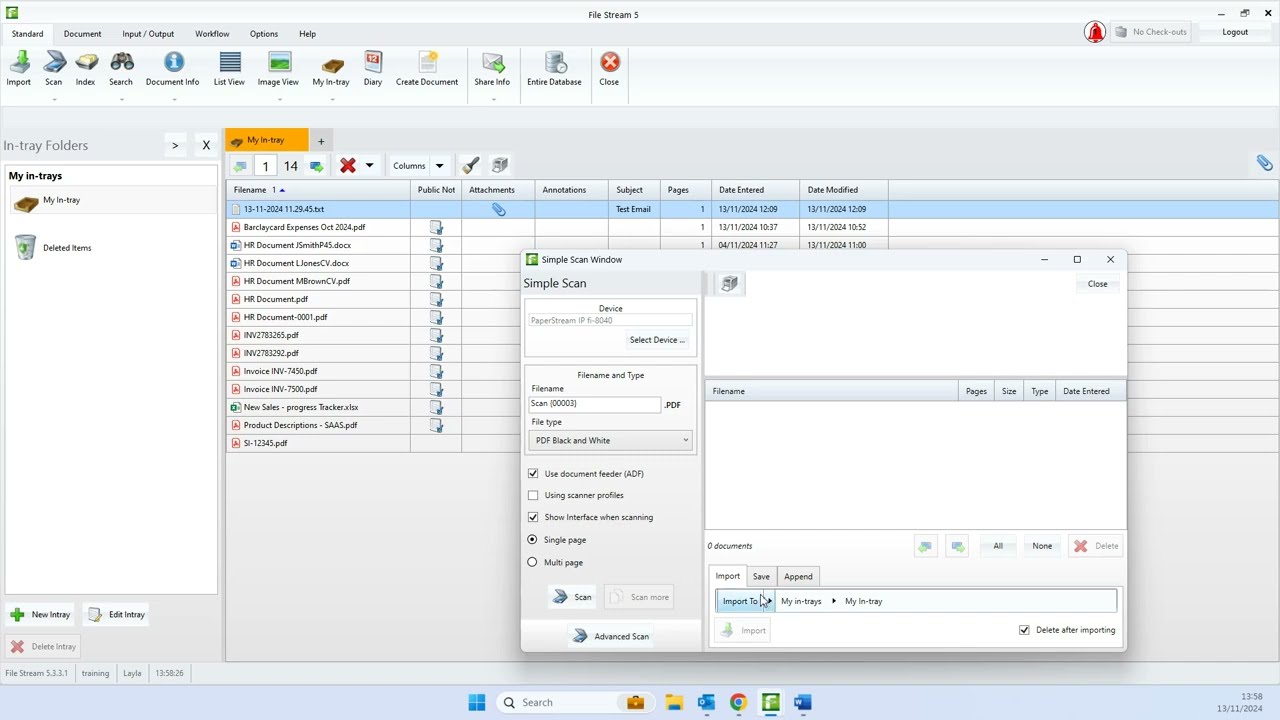The width and height of the screenshot is (1280, 720).
Task: Select Multi page radio button
Action: pyautogui.click(x=532, y=563)
